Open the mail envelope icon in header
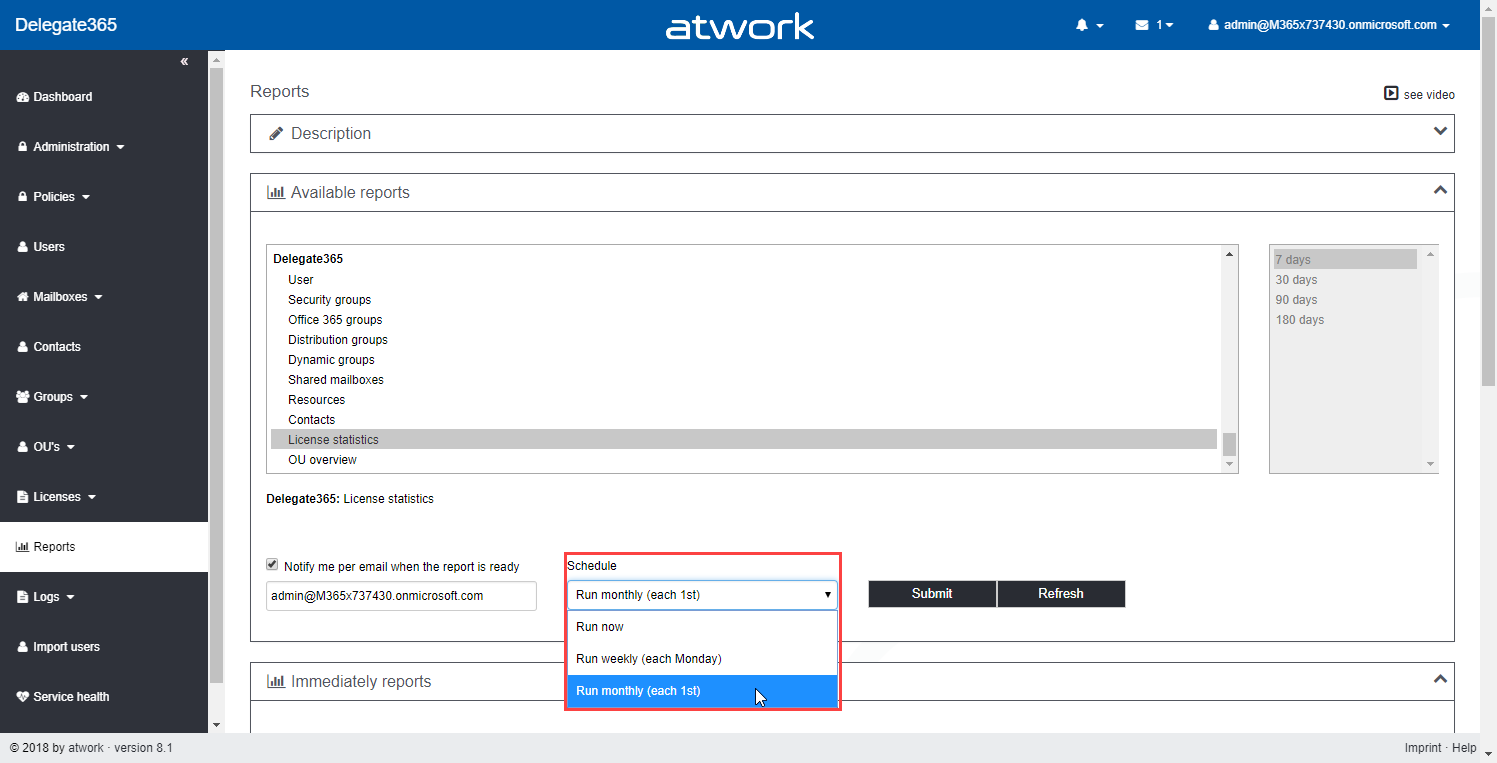The image size is (1497, 763). click(x=1142, y=25)
